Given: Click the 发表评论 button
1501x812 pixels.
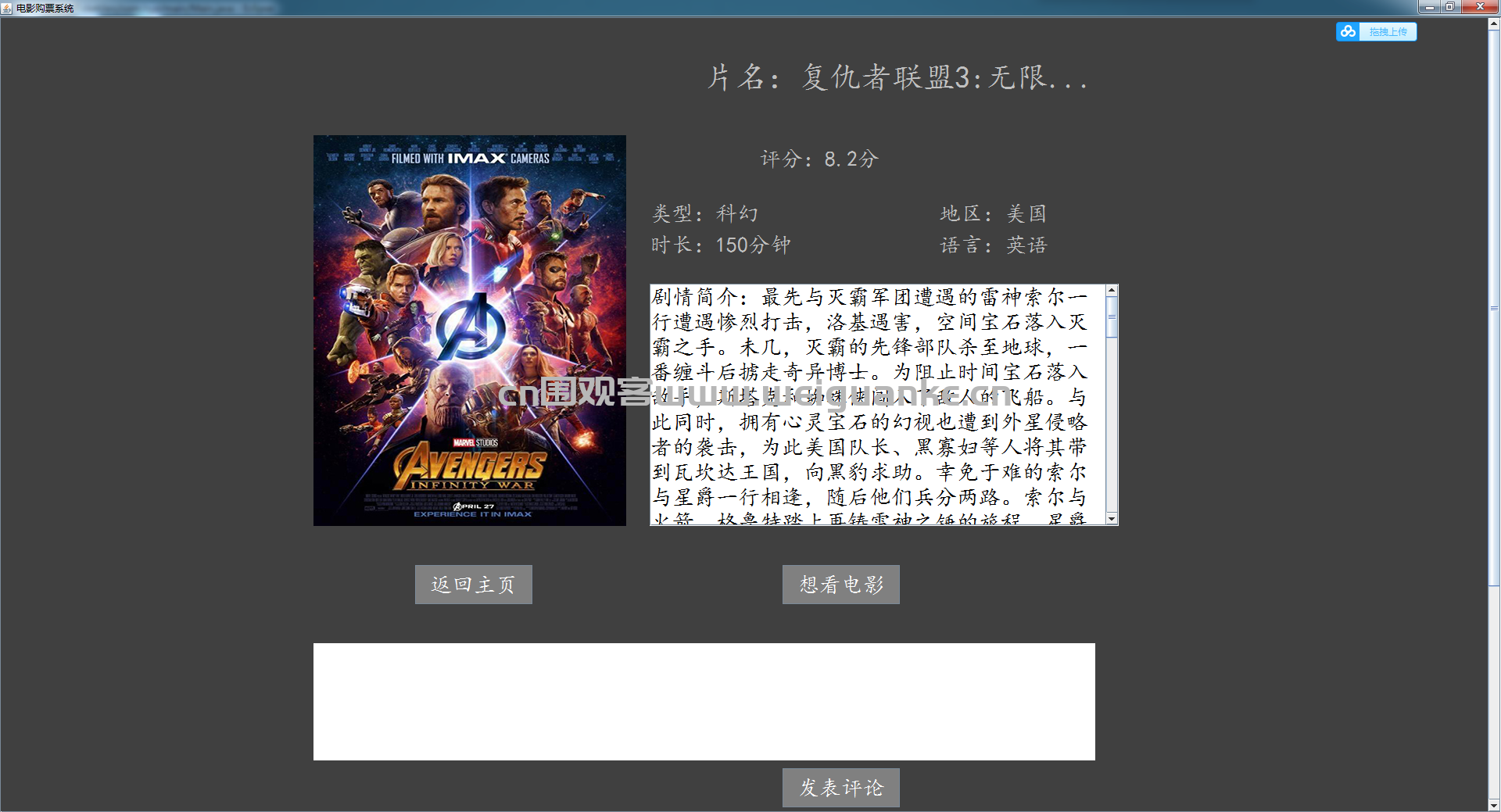Looking at the screenshot, I should pos(840,787).
